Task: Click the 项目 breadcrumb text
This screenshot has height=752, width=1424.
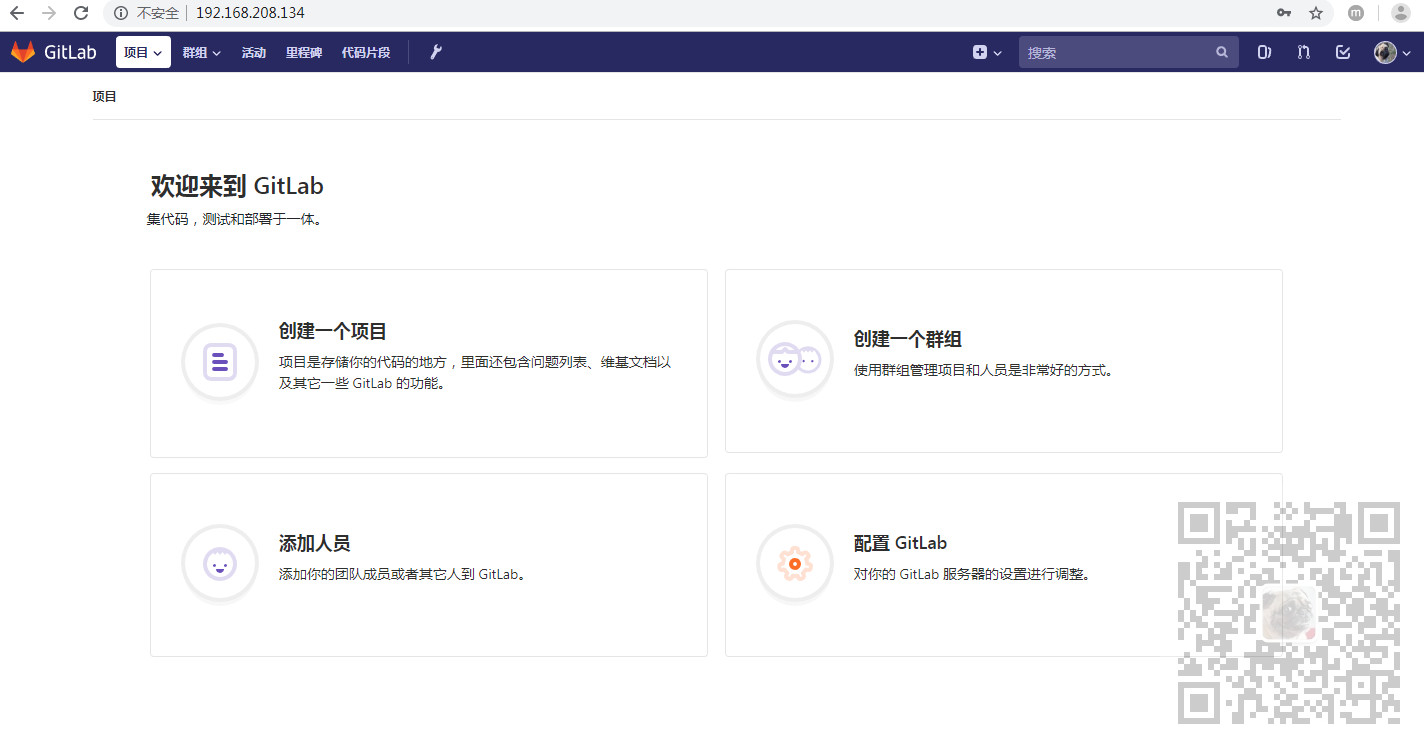Action: pos(105,96)
